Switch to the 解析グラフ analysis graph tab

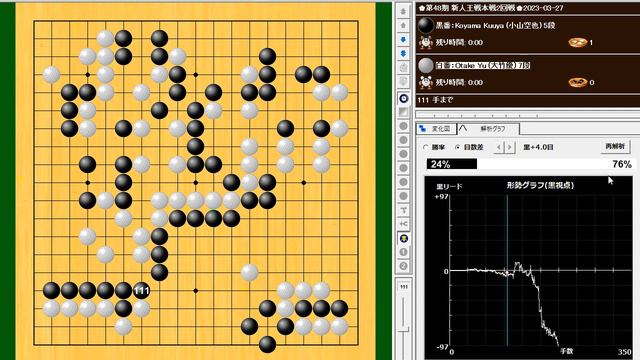click(x=489, y=129)
